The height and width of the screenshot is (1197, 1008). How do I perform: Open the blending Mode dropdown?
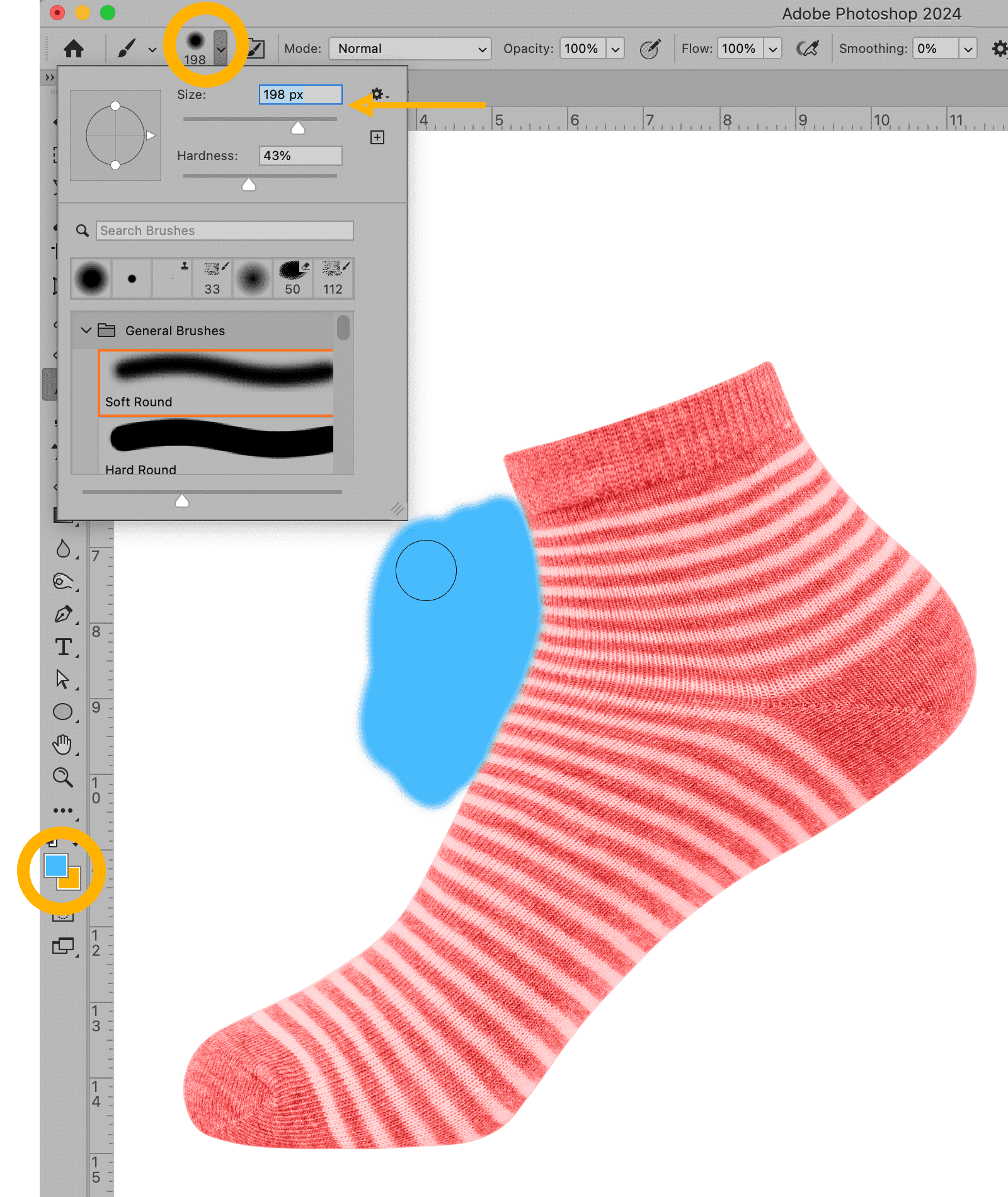pos(410,49)
